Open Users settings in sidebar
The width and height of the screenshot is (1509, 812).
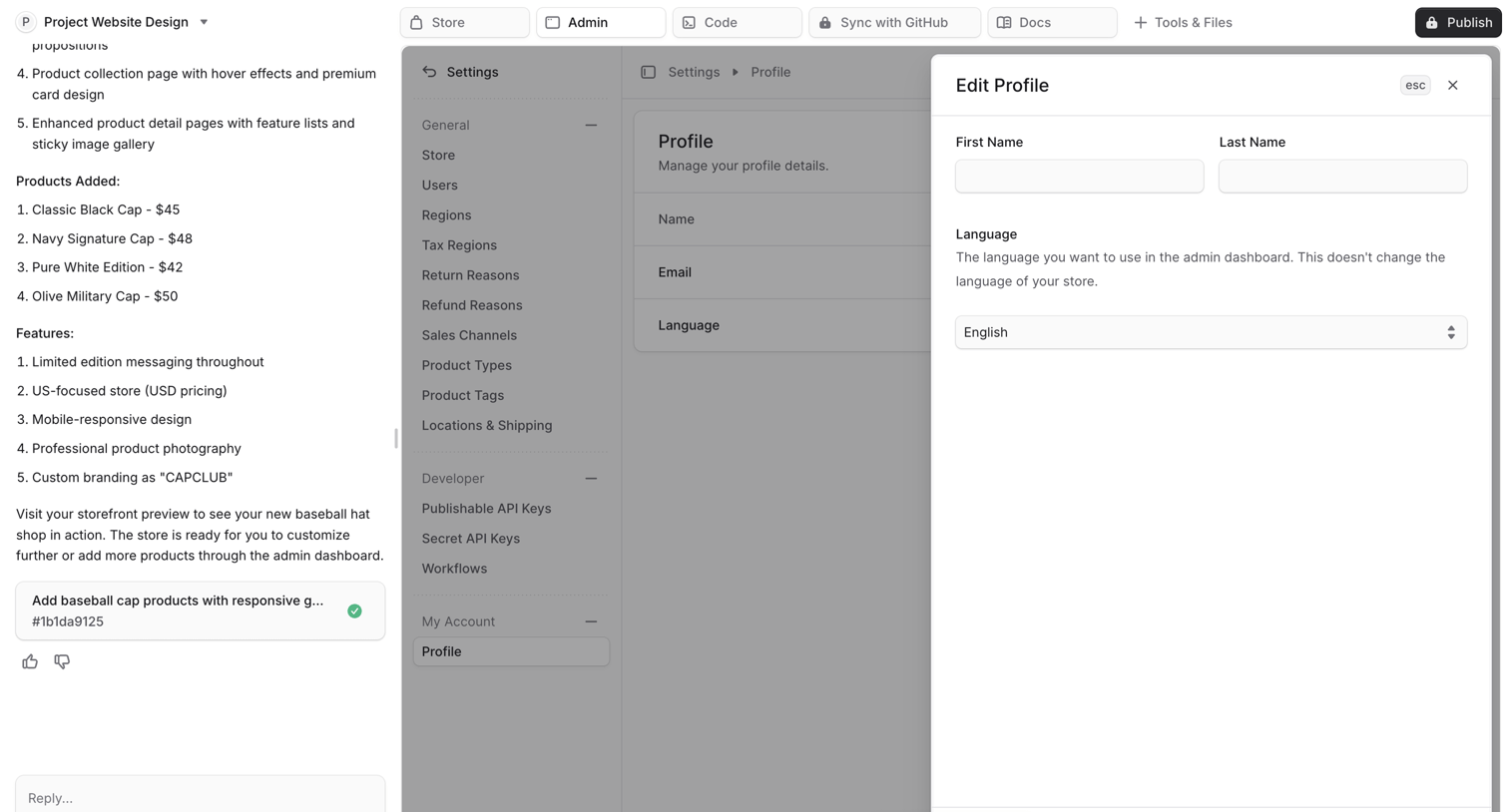click(439, 185)
